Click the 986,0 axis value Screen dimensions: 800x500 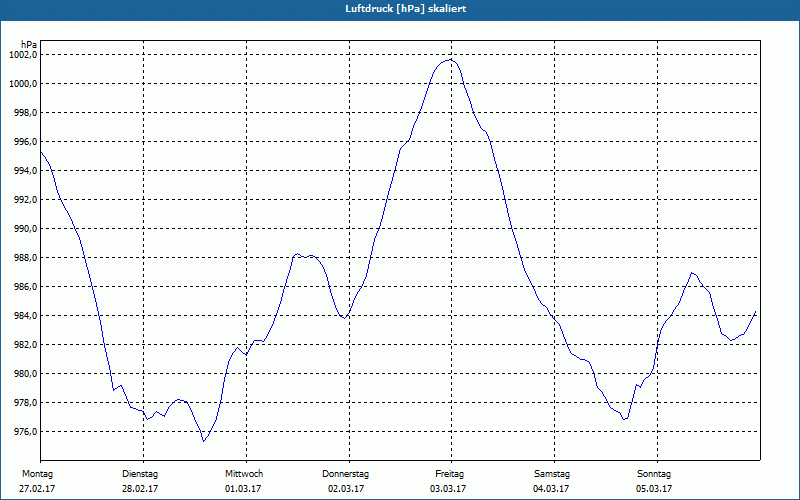click(25, 287)
